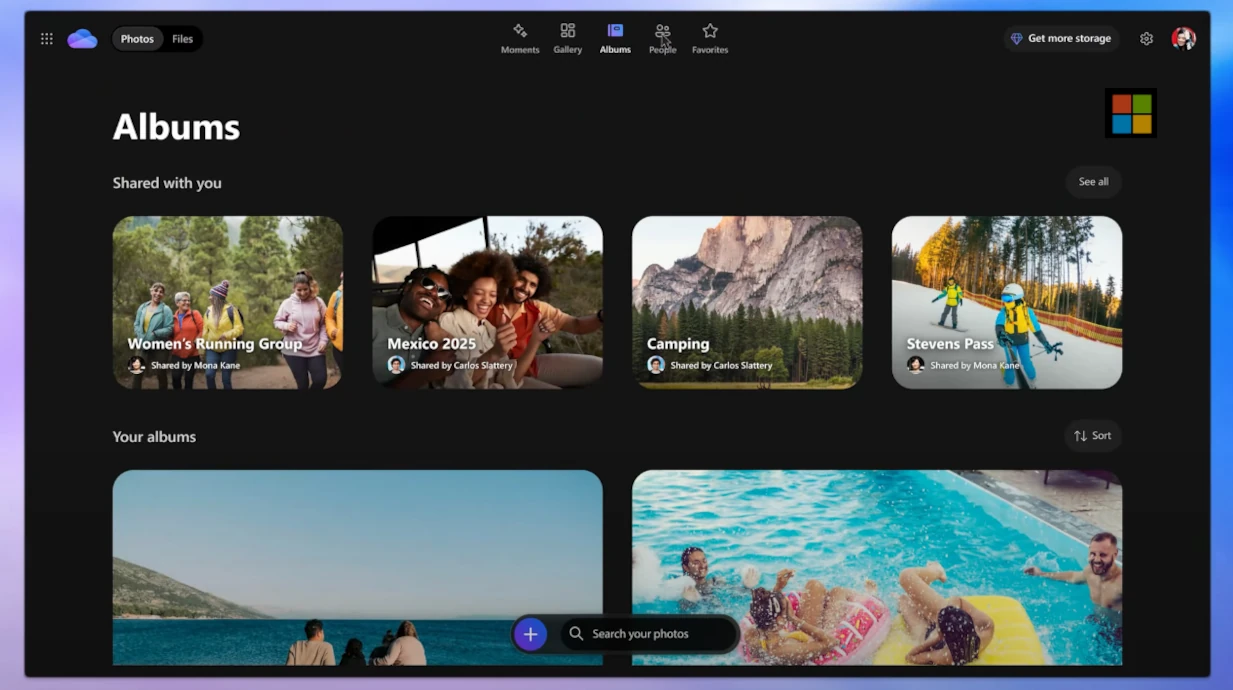This screenshot has width=1233, height=690.
Task: Select the Photos mode toggle
Action: tap(137, 39)
